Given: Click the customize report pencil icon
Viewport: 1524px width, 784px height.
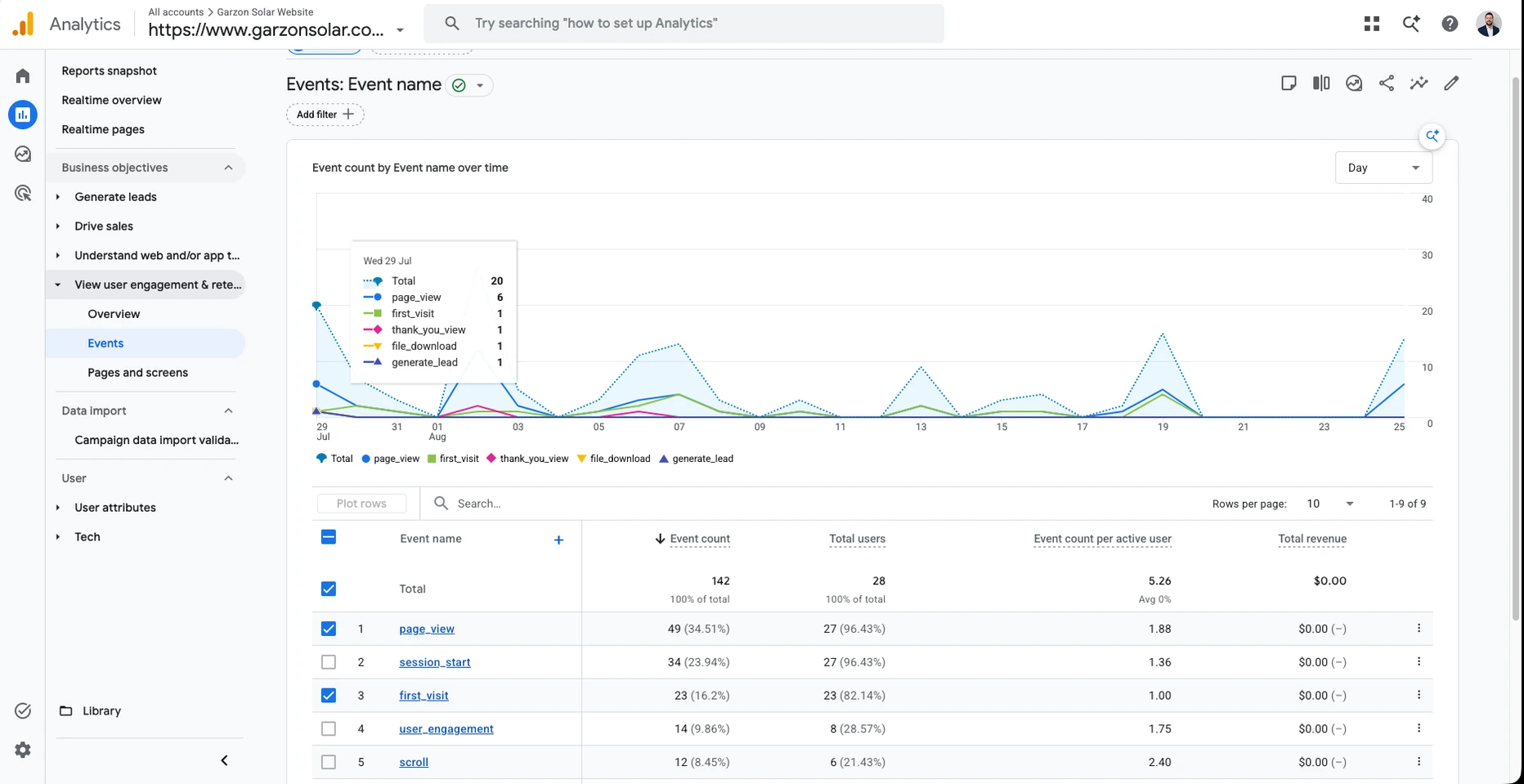Looking at the screenshot, I should [x=1451, y=83].
